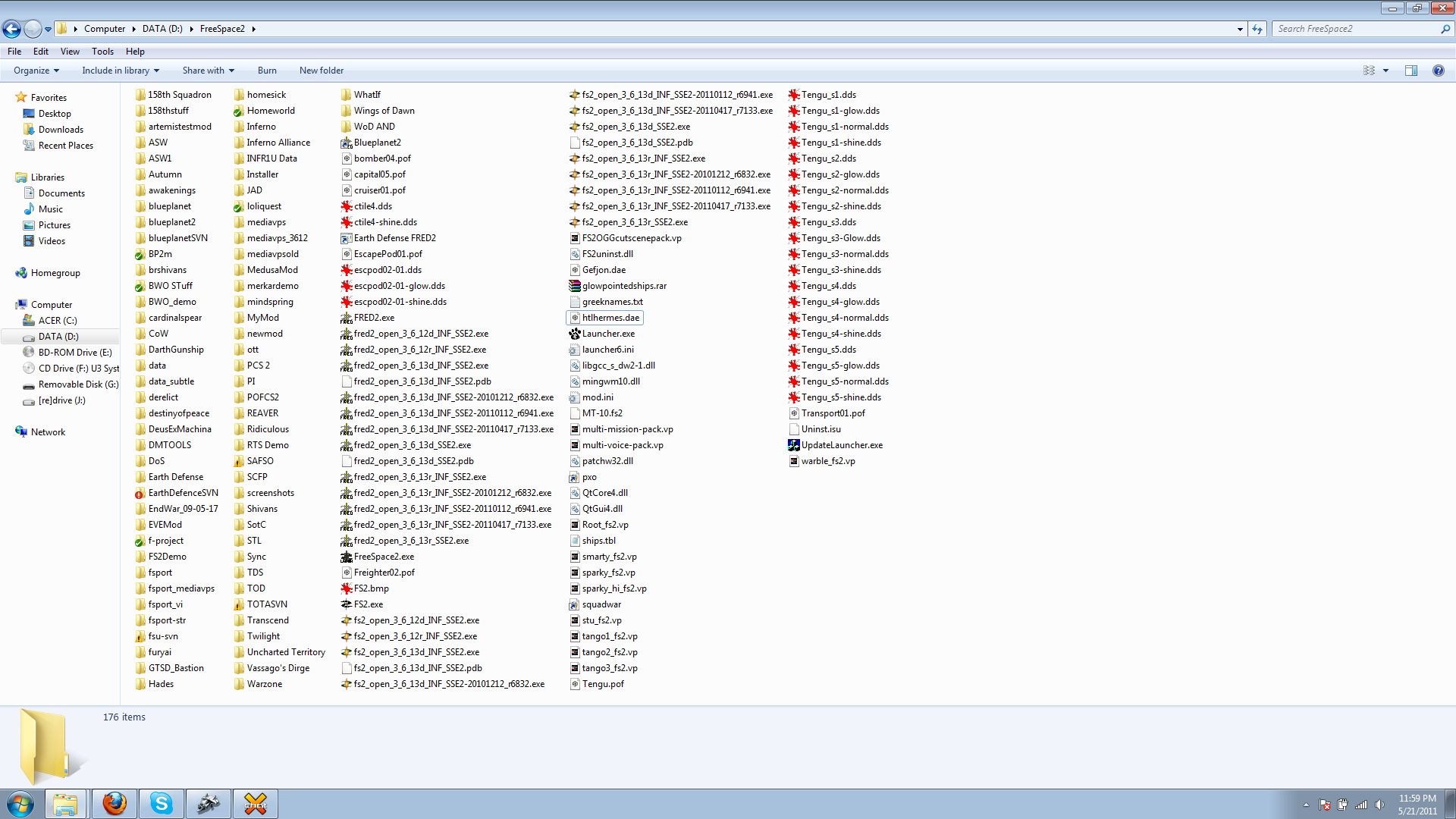The image size is (1456, 819).
Task: Select the htlhermes.dae file
Action: [x=605, y=318]
